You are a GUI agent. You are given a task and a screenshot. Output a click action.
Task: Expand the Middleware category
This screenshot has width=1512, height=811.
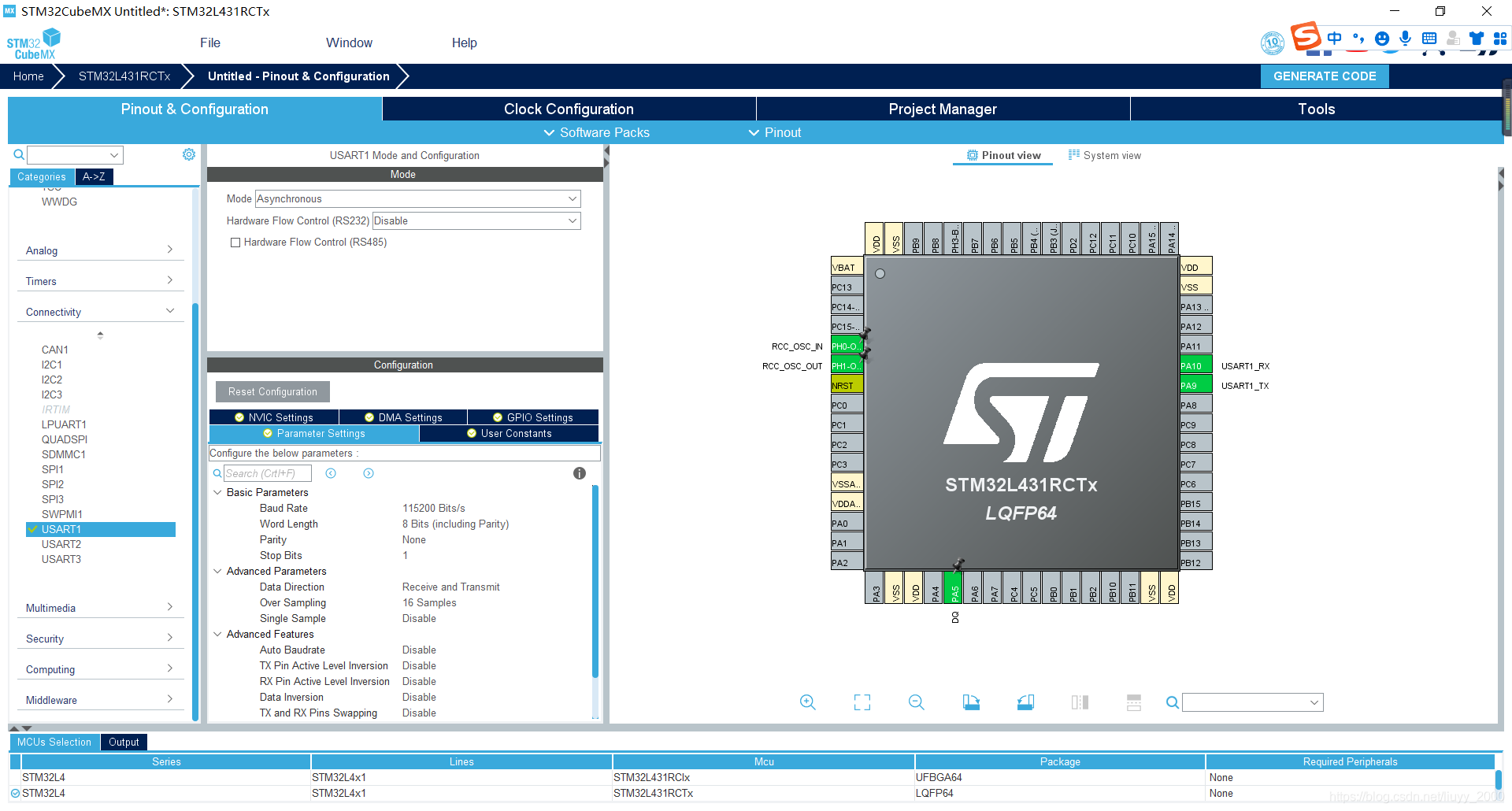100,700
